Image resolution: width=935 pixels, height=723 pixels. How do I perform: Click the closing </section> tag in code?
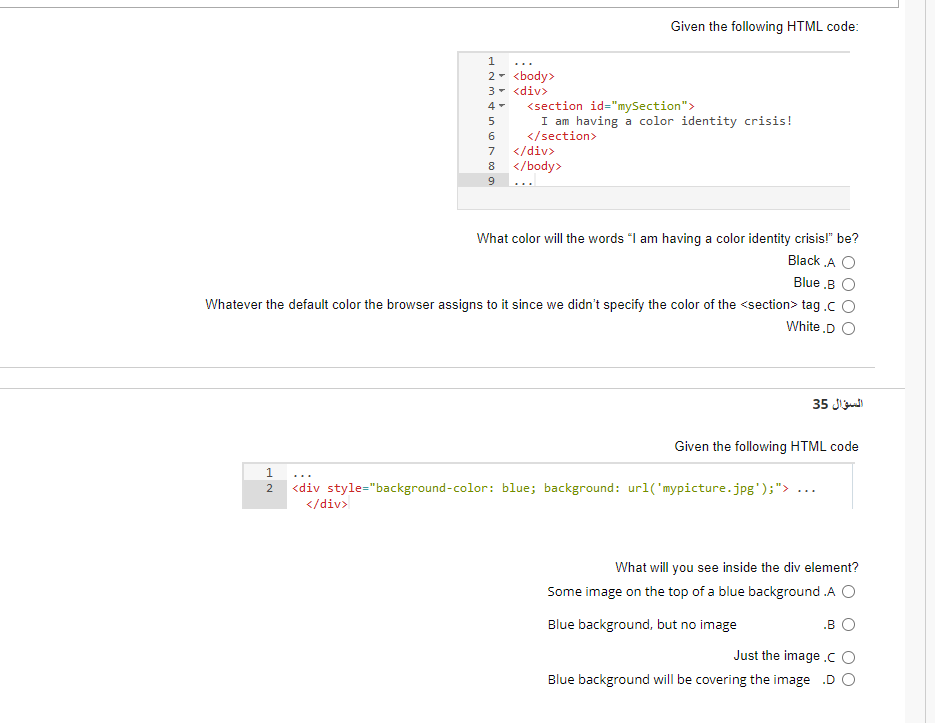tap(561, 136)
